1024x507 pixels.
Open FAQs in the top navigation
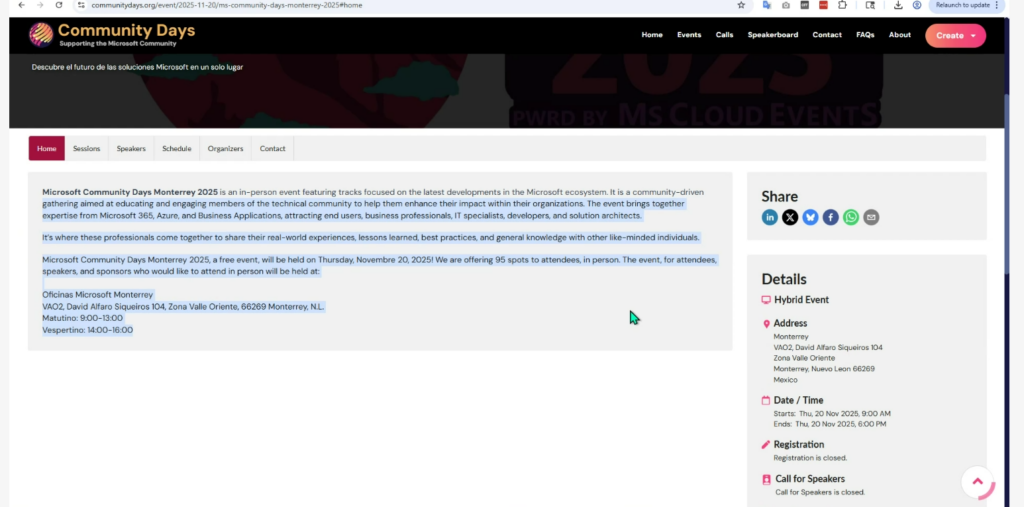865,35
